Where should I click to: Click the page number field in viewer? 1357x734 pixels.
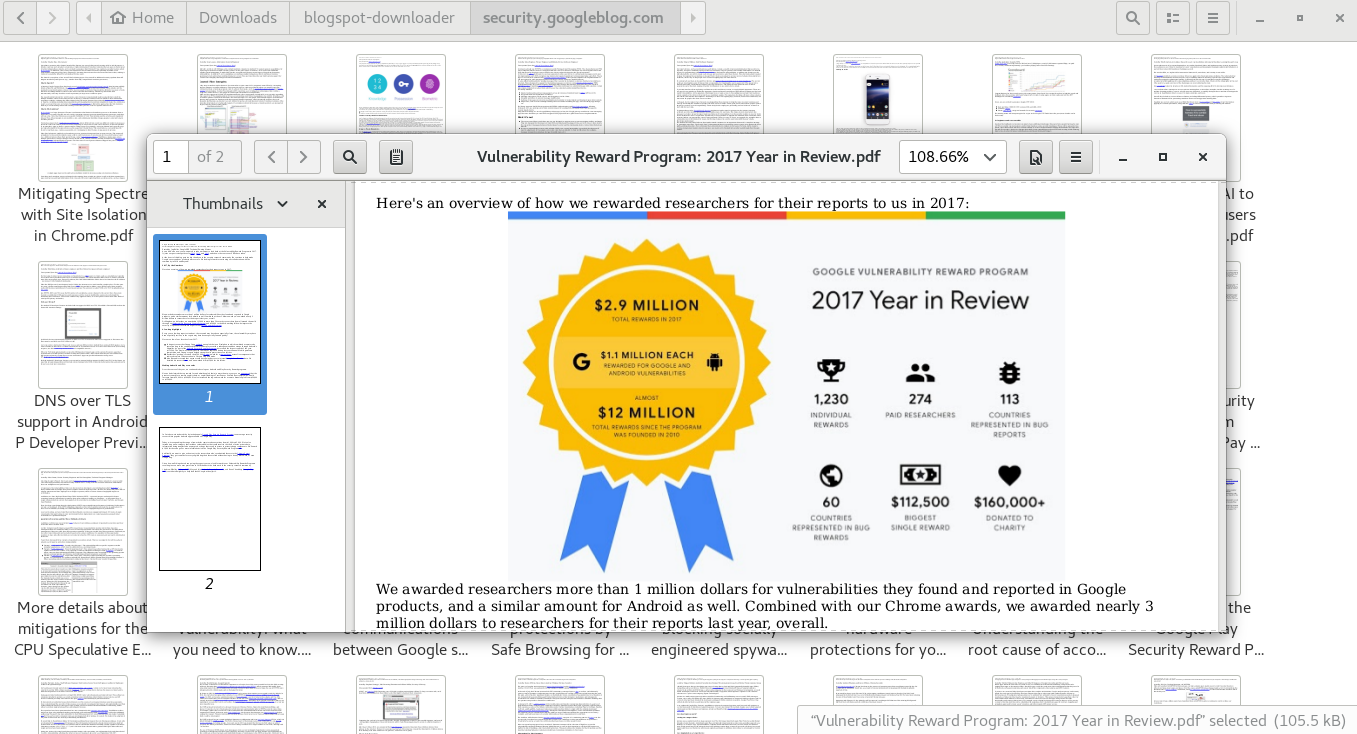171,157
